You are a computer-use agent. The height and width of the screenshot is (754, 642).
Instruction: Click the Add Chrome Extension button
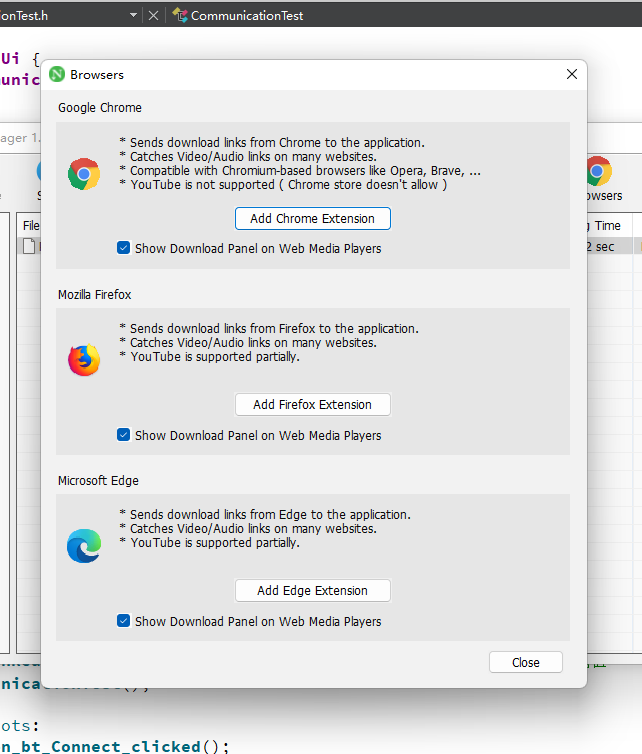313,219
